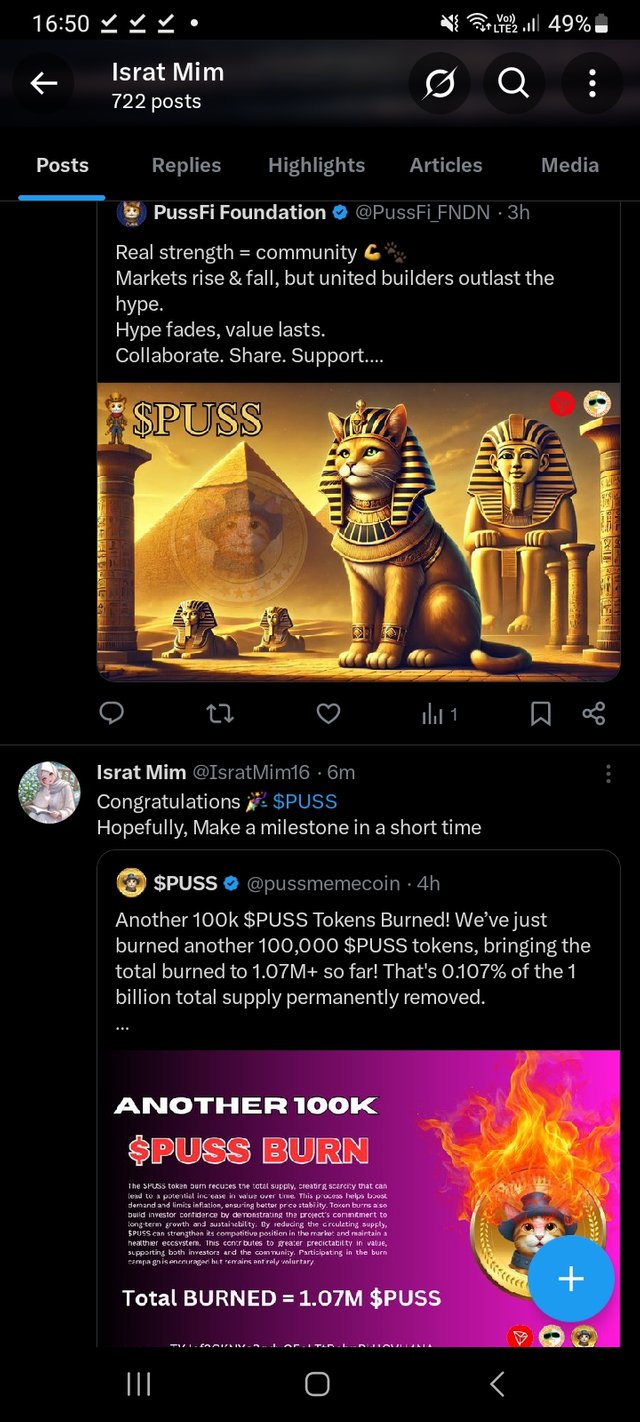Screen dimensions: 640x1422
Task: Tap the back arrow button
Action: coord(43,85)
